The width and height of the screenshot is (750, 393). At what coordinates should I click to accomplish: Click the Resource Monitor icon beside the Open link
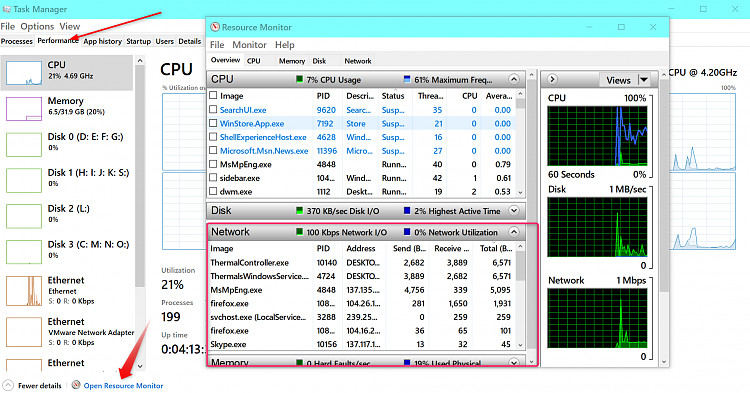click(x=76, y=385)
